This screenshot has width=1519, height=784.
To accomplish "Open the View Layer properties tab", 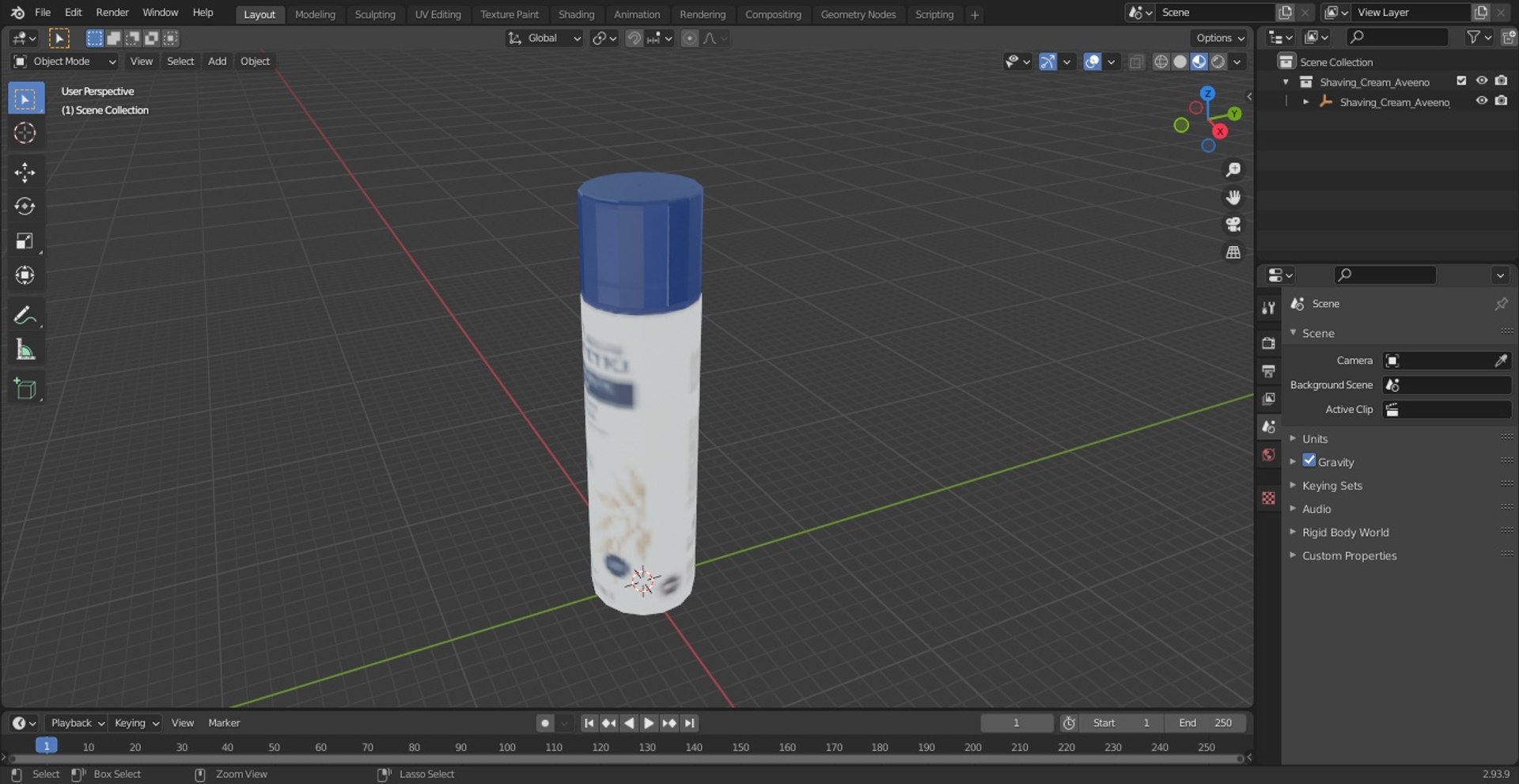I will 1269,399.
